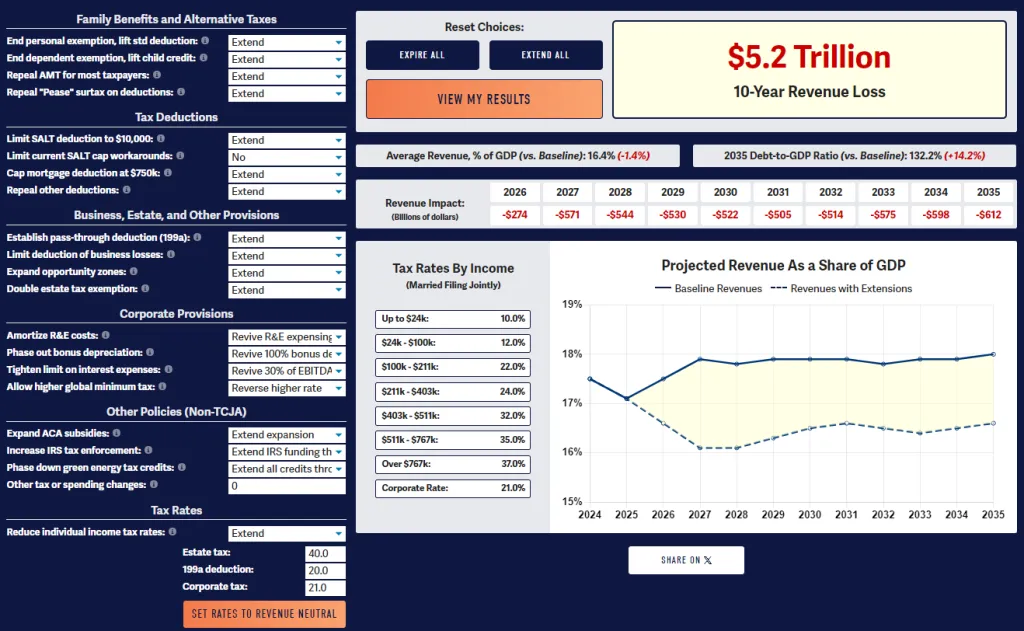Click info icon beside End dependent exemption

click(x=204, y=57)
